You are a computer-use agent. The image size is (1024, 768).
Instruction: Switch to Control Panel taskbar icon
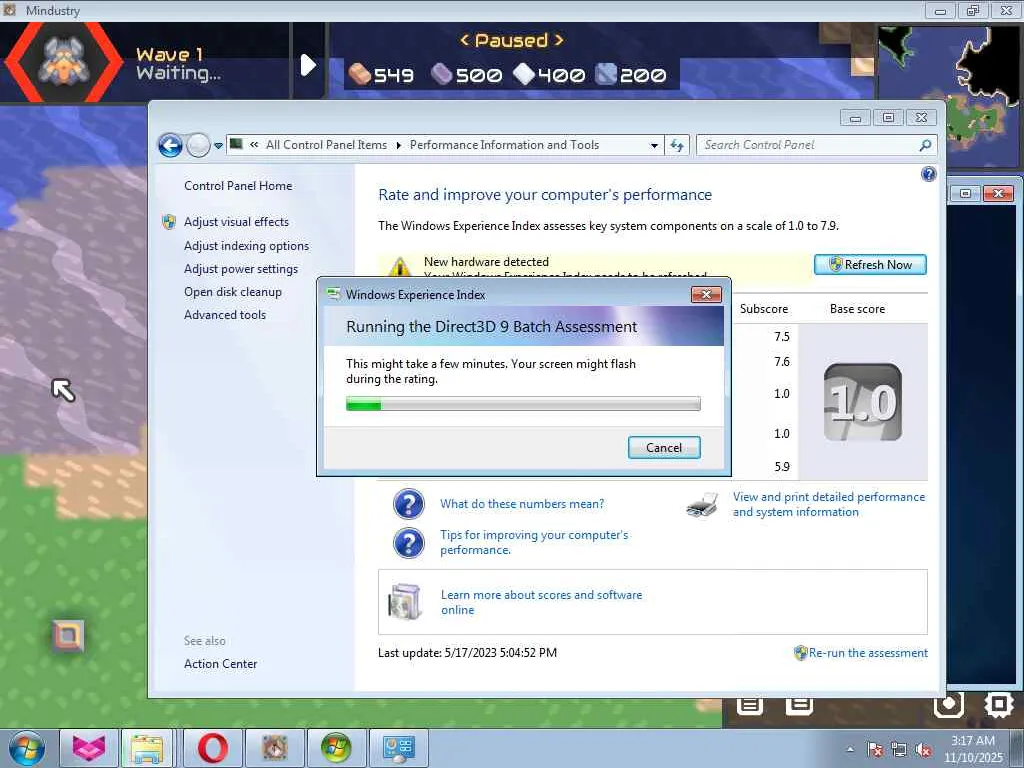pos(398,748)
